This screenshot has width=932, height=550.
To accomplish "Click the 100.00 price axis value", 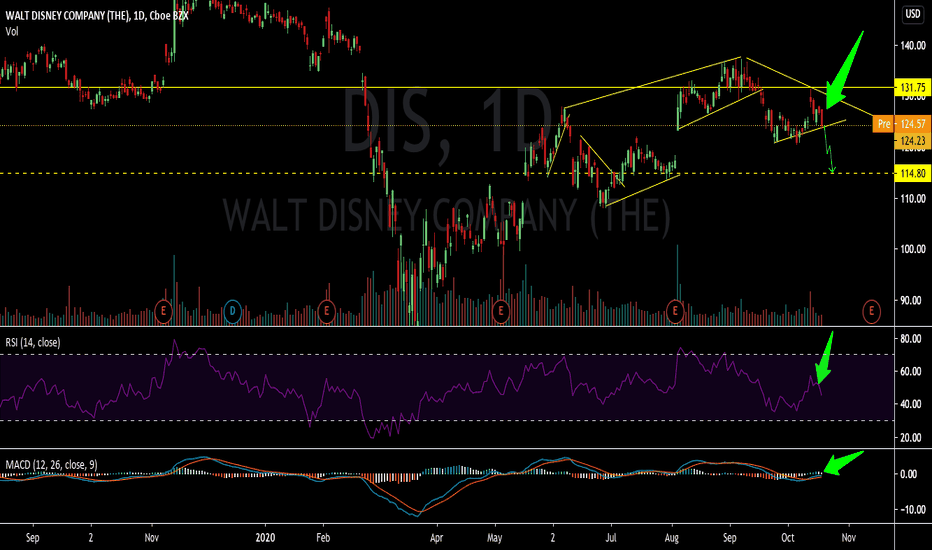I will click(912, 249).
